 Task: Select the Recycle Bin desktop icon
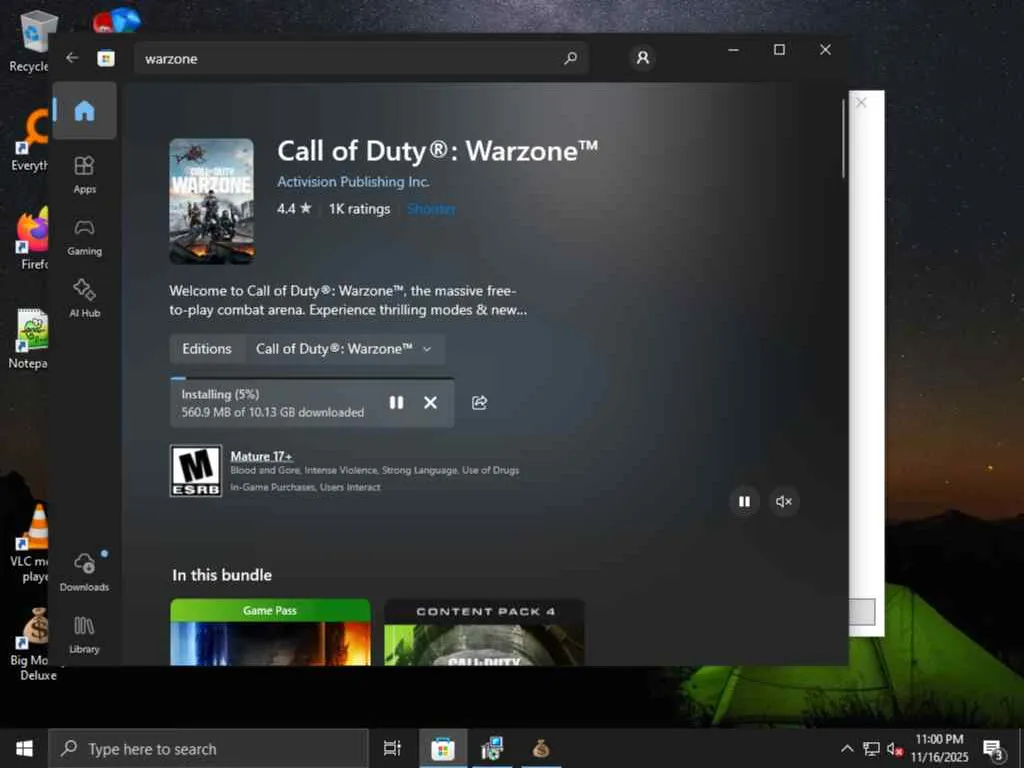[x=29, y=42]
